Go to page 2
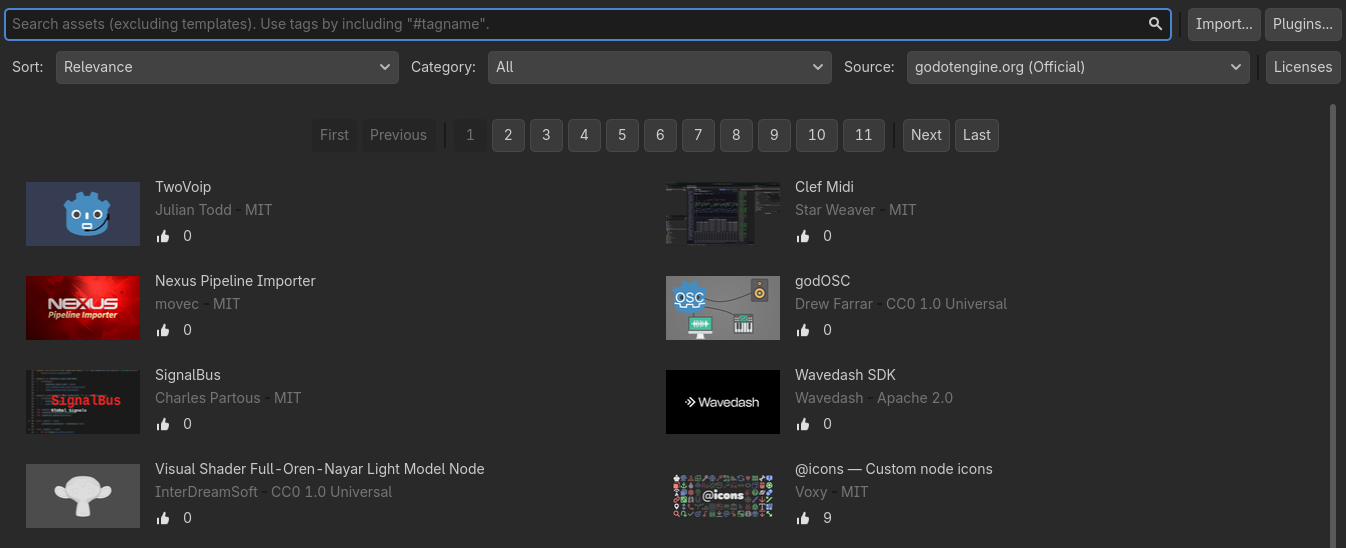This screenshot has height=548, width=1346. pos(508,135)
